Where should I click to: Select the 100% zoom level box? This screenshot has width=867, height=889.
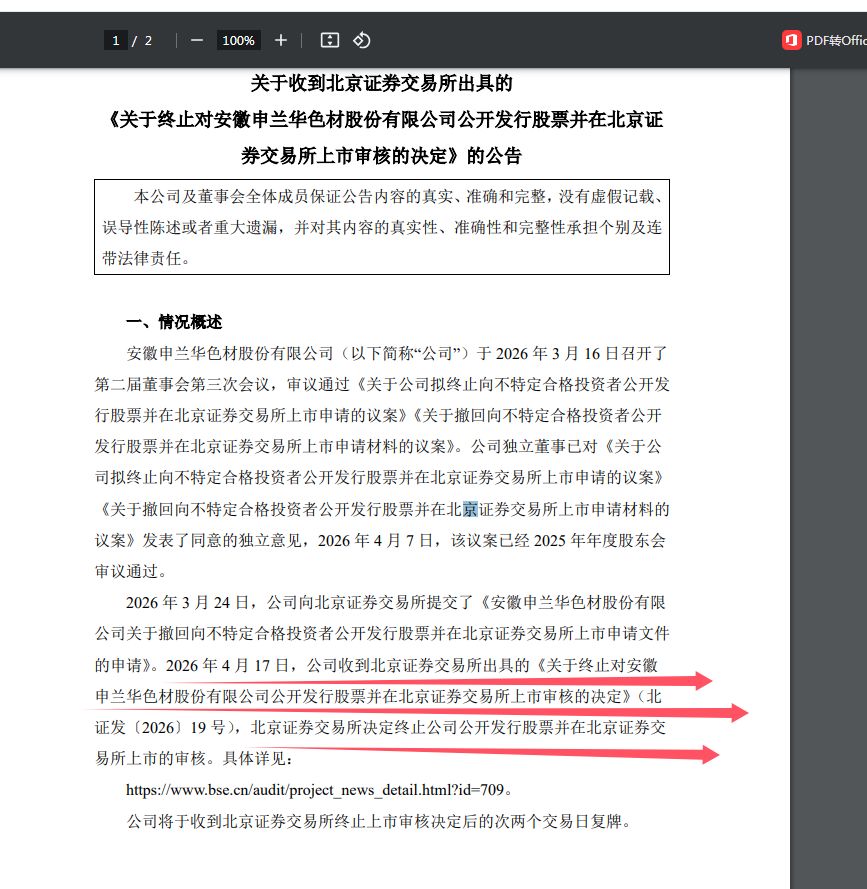[x=239, y=40]
